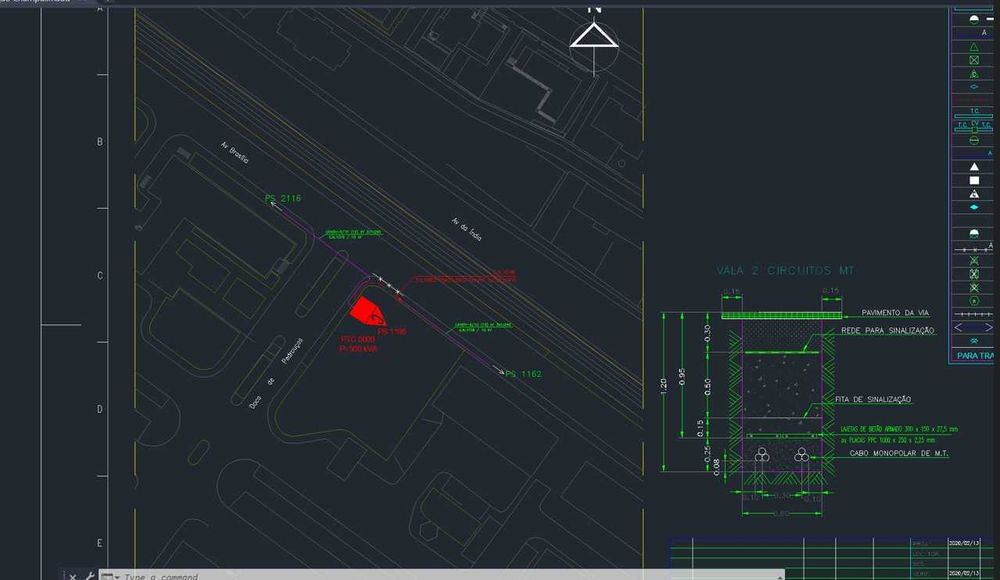This screenshot has height=580, width=1000.
Task: Select the 'PS 2116' label
Action: pos(283,198)
